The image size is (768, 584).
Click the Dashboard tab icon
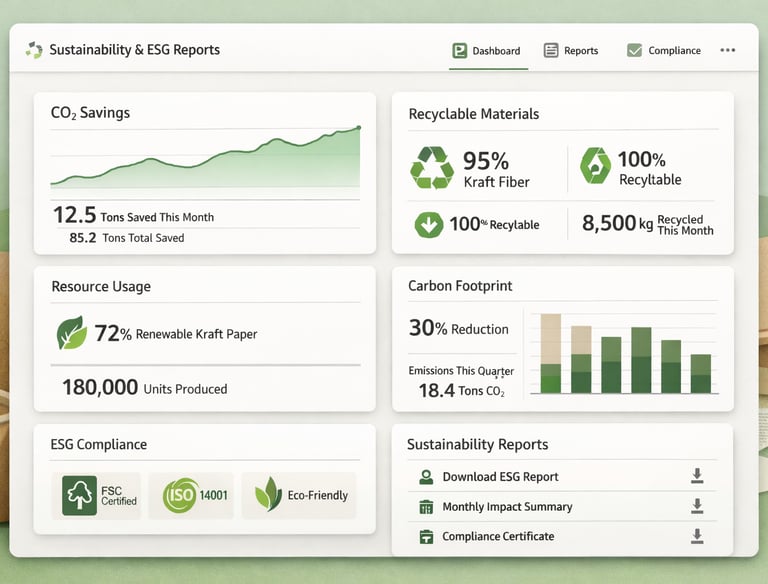tap(459, 50)
